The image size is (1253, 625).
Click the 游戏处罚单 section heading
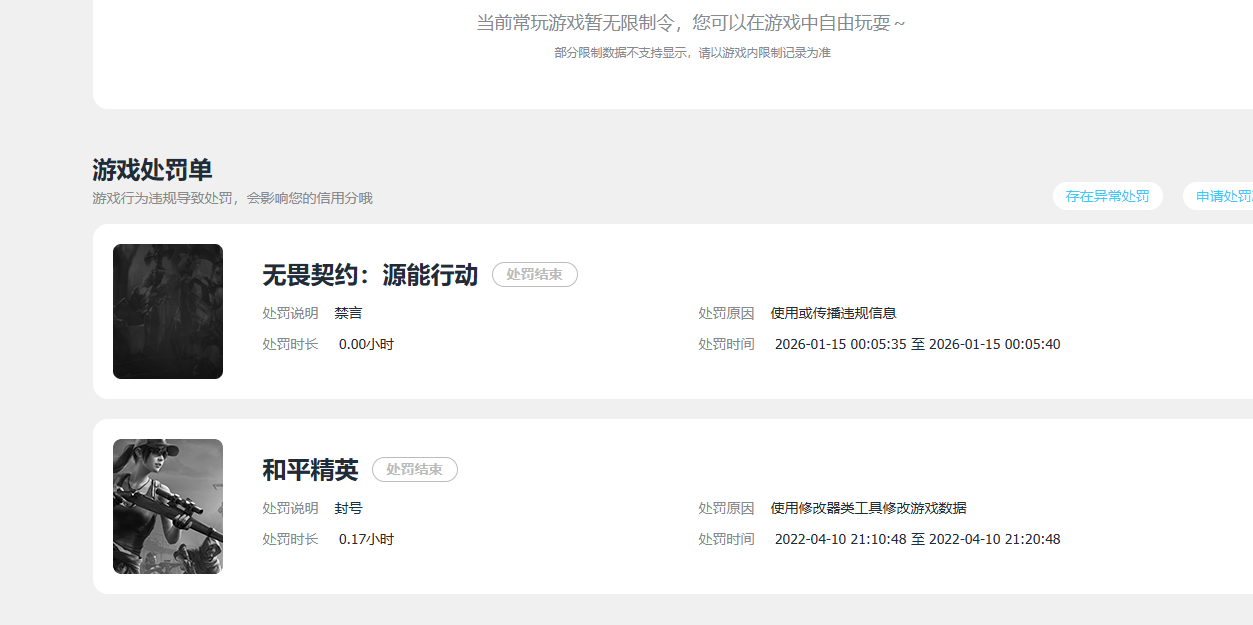tap(152, 169)
